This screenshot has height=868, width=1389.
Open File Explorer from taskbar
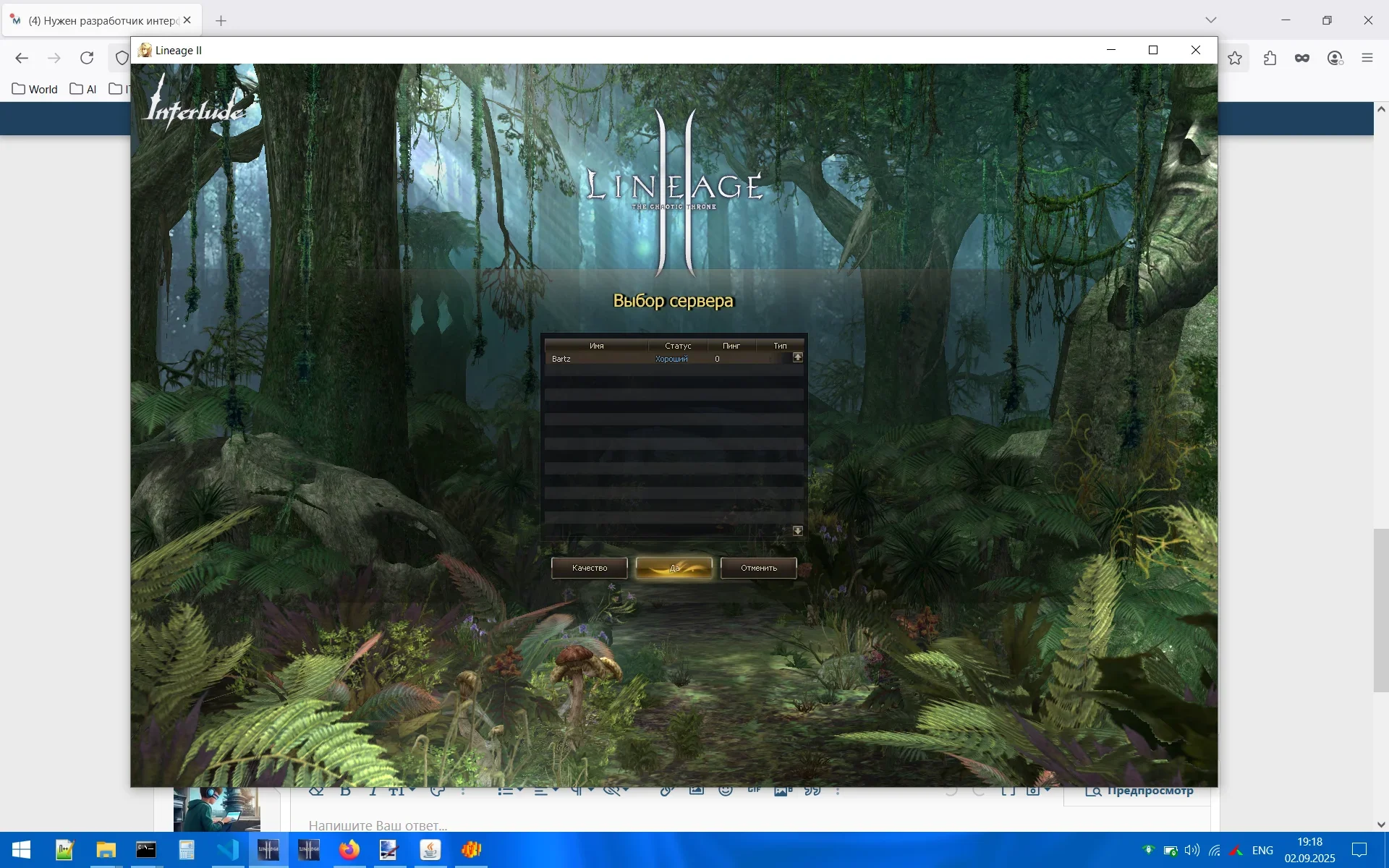(106, 850)
